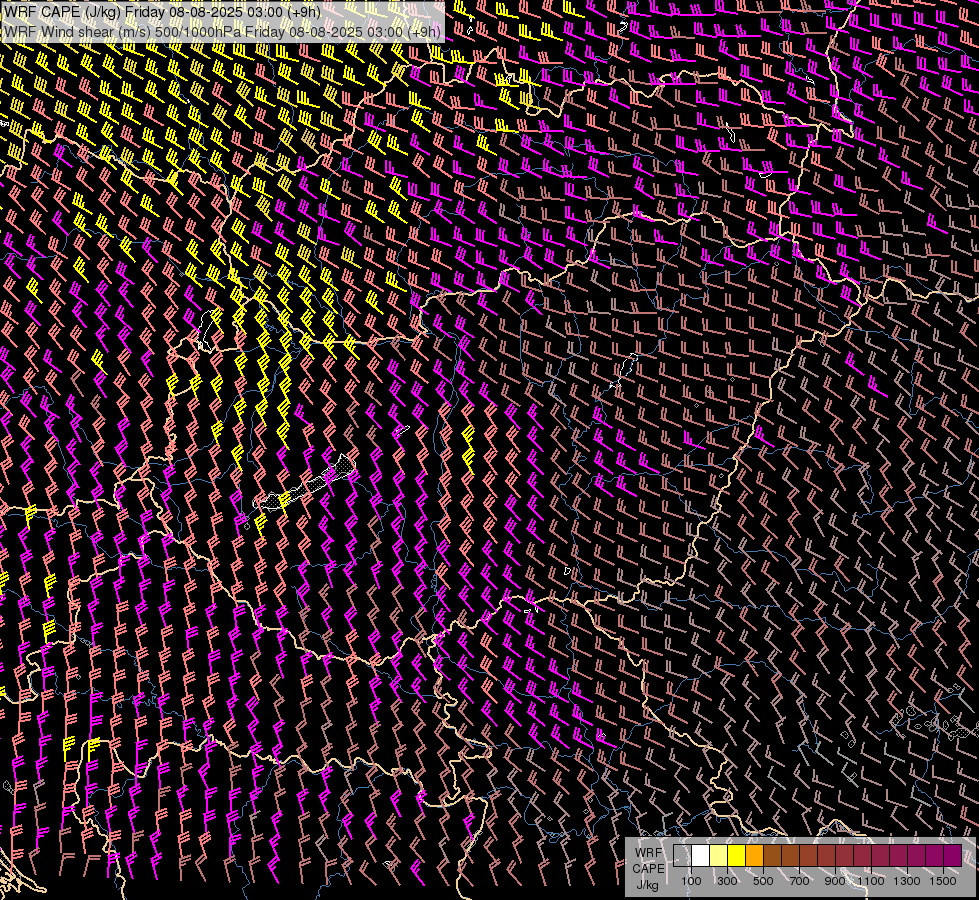Select the gray below-100 CAPE legend swatch
979x900 pixels.
(682, 855)
